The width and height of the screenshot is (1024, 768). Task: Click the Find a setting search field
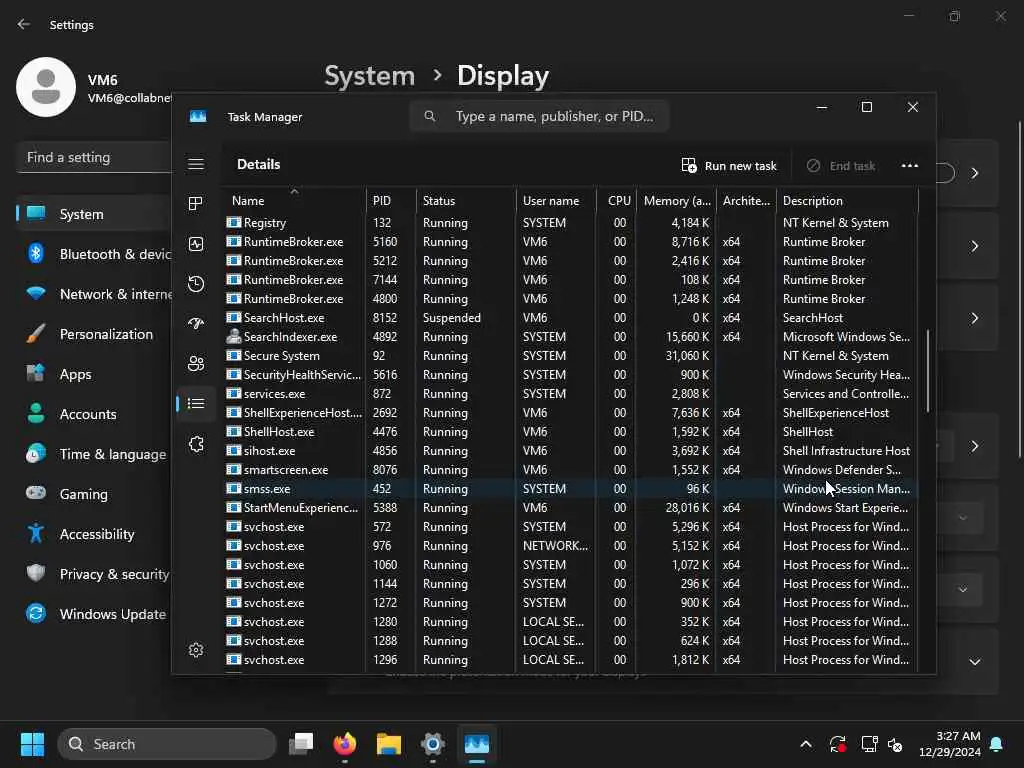coord(95,157)
